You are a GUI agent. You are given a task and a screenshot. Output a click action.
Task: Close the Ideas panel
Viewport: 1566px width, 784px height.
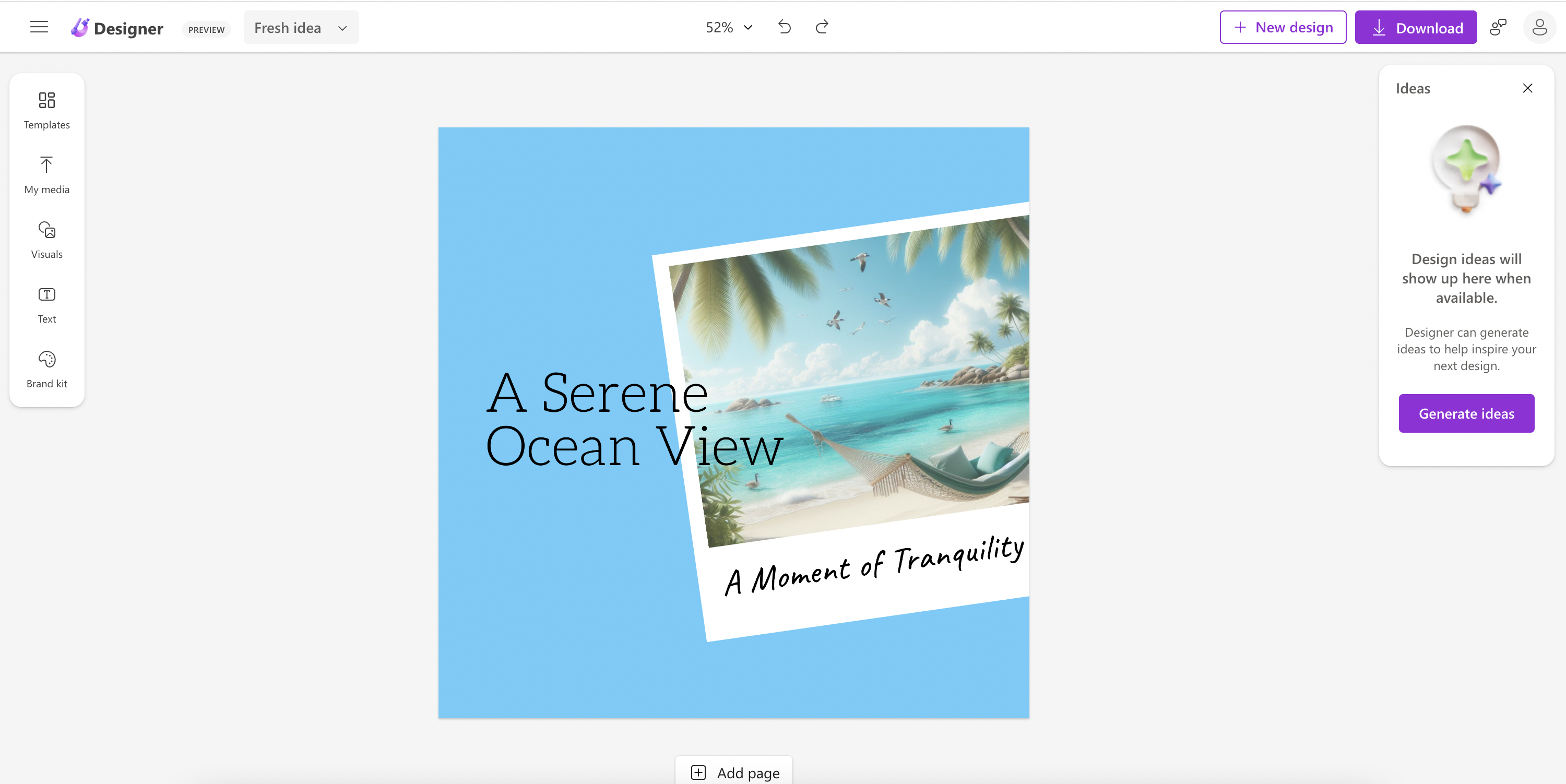click(1527, 88)
